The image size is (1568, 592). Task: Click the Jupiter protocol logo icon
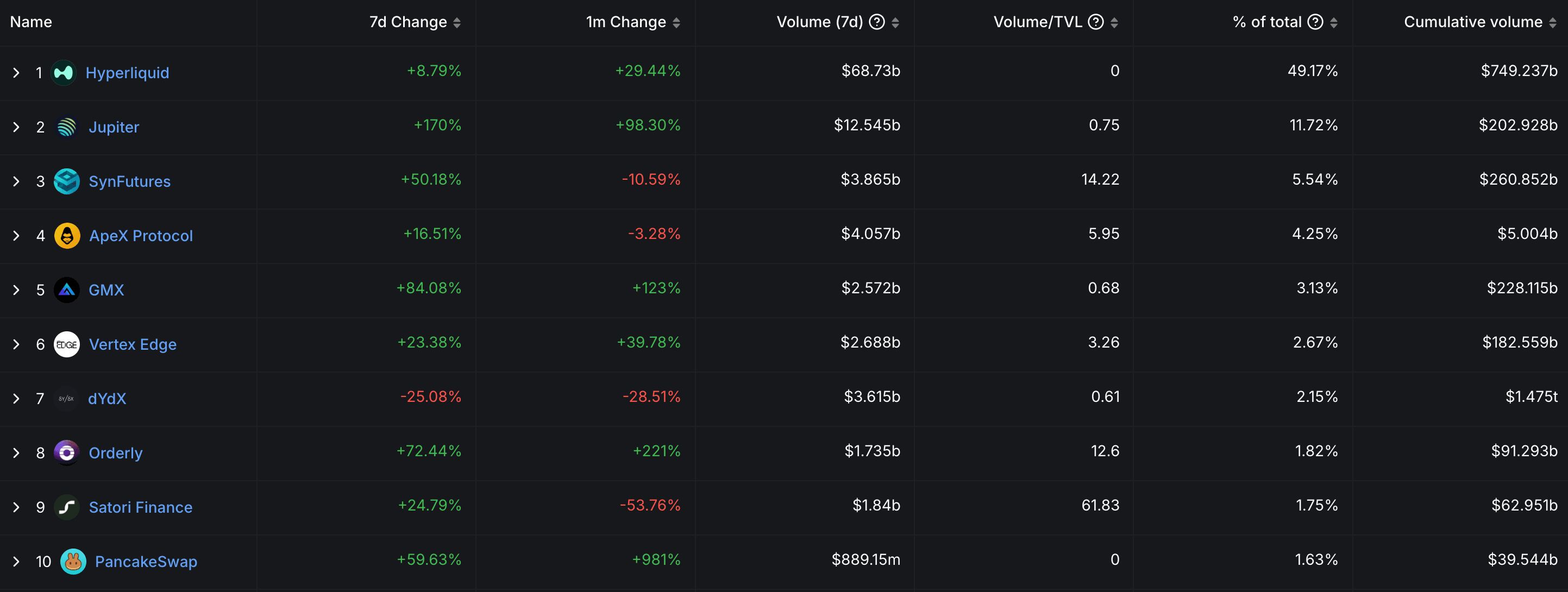[66, 127]
